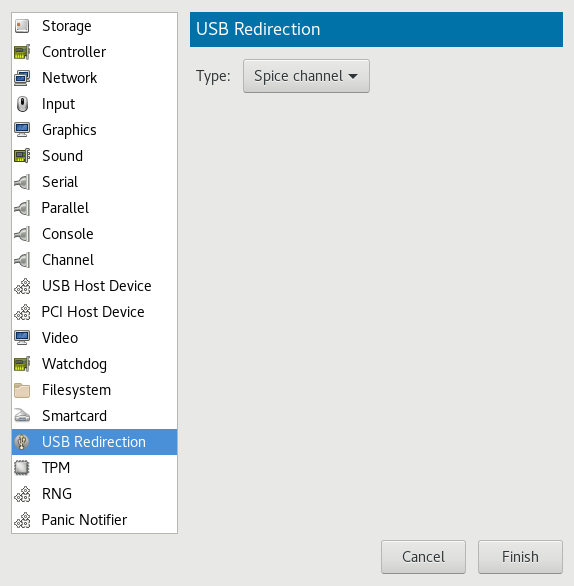
Task: Open the Spice channel type dropdown
Action: 306,76
